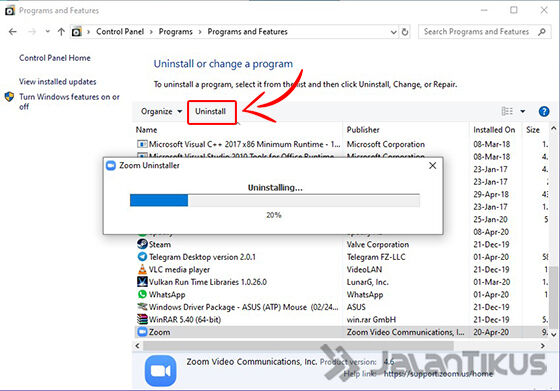Image resolution: width=560 pixels, height=391 pixels.
Task: Click Zoom Video Communications publisher cell
Action: [x=405, y=332]
